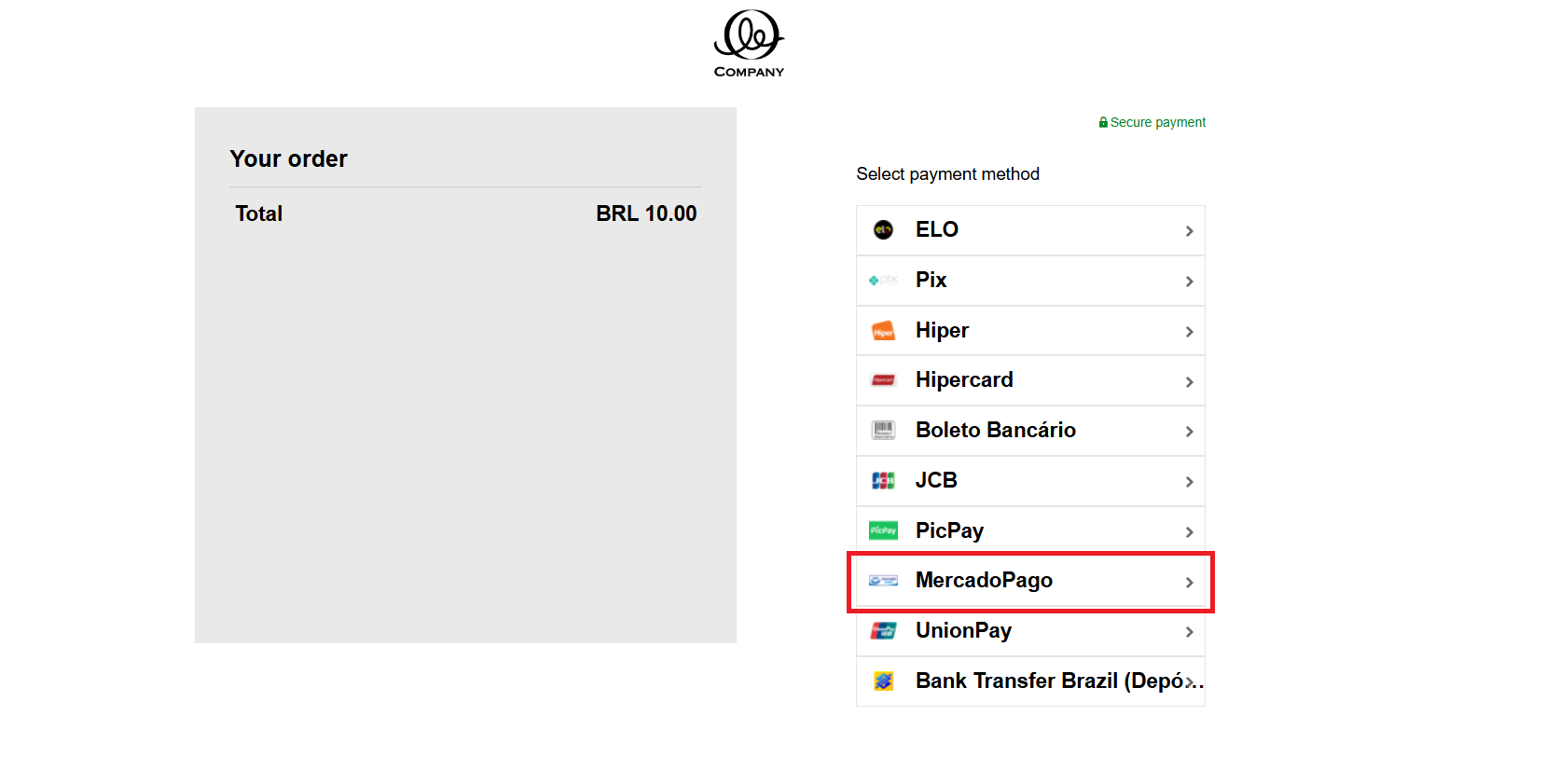
Task: Select the Hiper logo icon
Action: [883, 330]
